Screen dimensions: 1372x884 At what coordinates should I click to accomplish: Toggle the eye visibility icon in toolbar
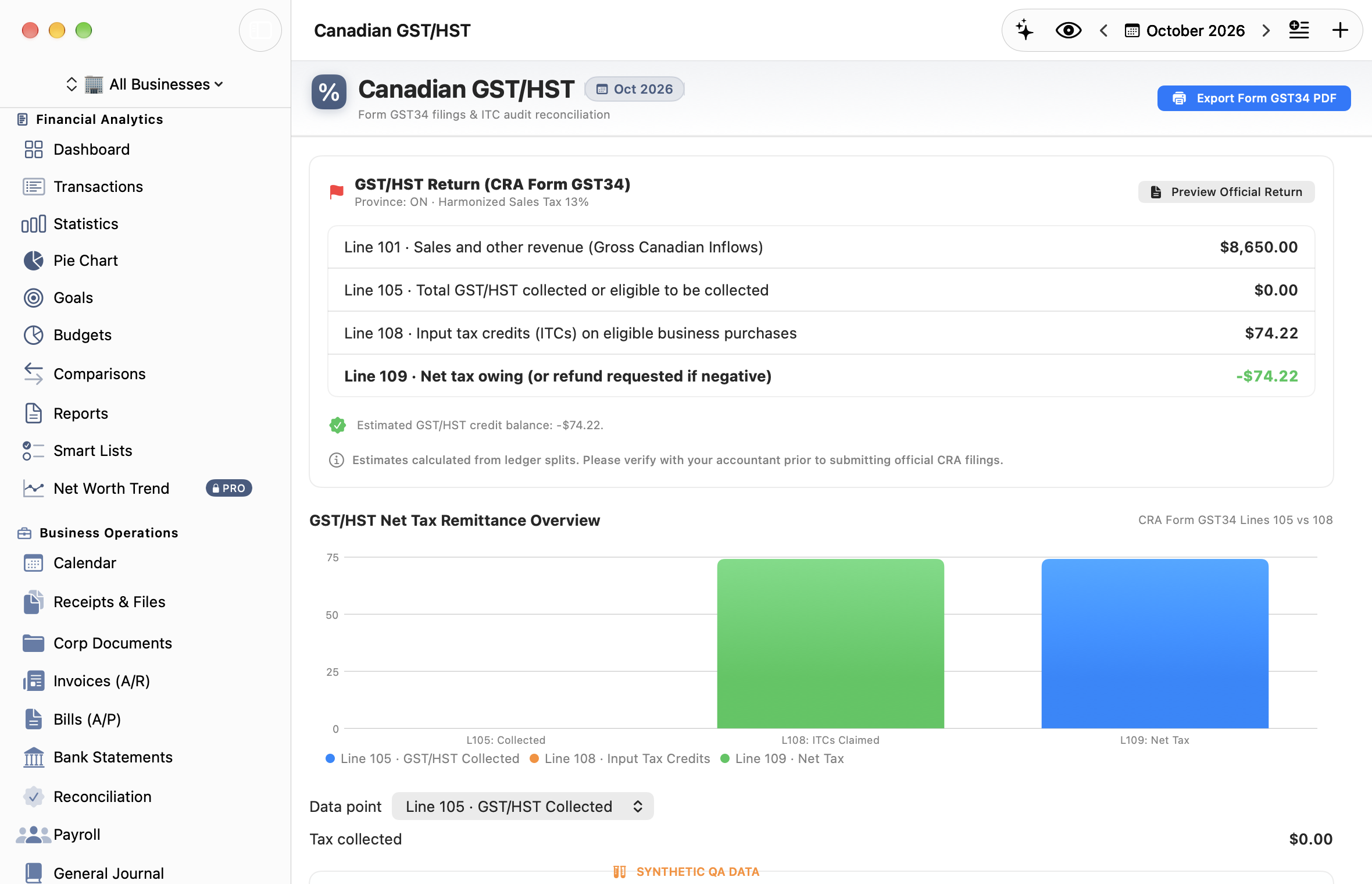pos(1068,30)
